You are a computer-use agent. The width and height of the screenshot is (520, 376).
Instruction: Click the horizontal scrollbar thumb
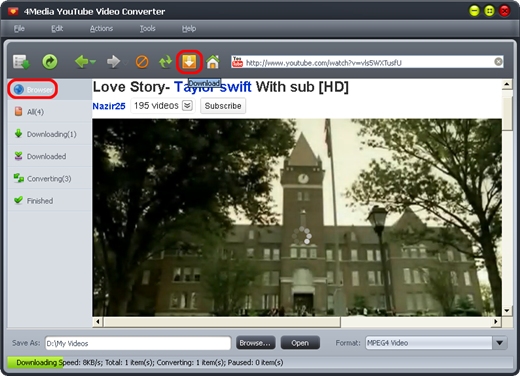pos(222,322)
